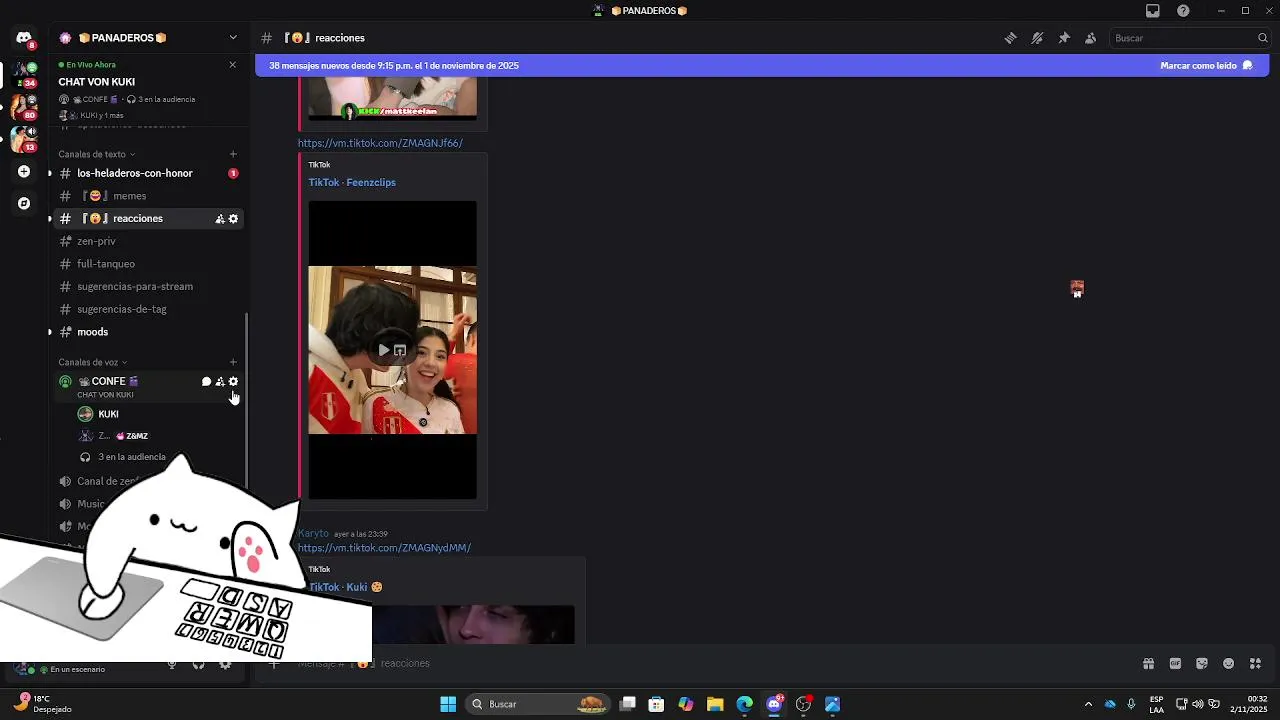Open the memes channel
The image size is (1280, 720).
(x=149, y=196)
